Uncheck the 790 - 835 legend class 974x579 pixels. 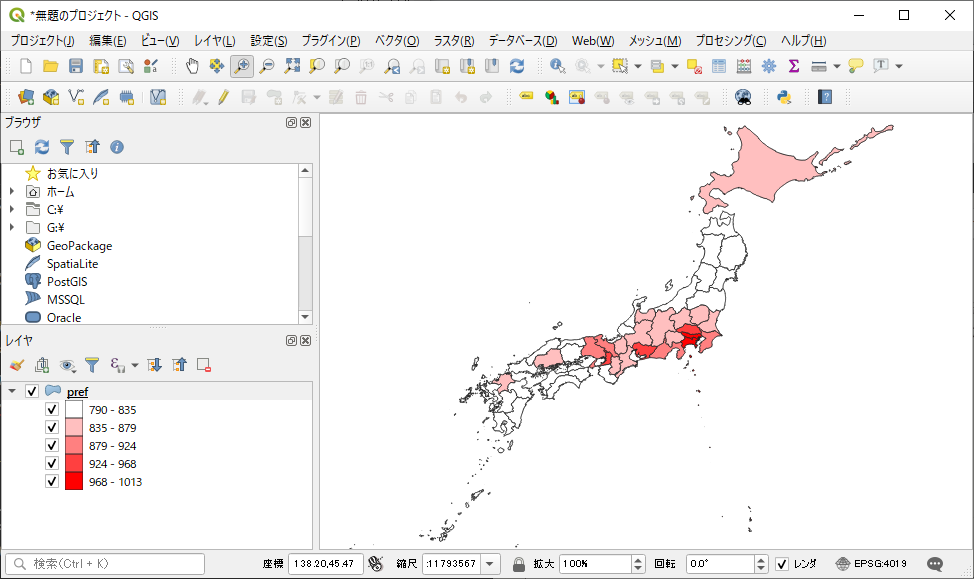point(52,410)
